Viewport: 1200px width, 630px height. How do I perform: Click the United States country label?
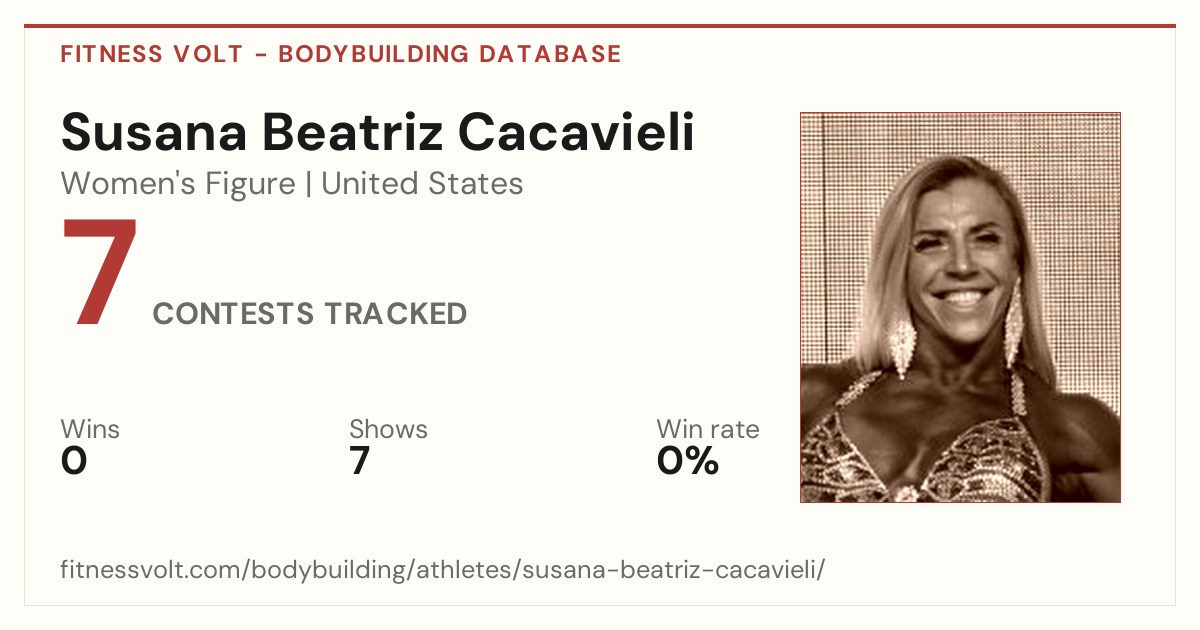tap(422, 184)
